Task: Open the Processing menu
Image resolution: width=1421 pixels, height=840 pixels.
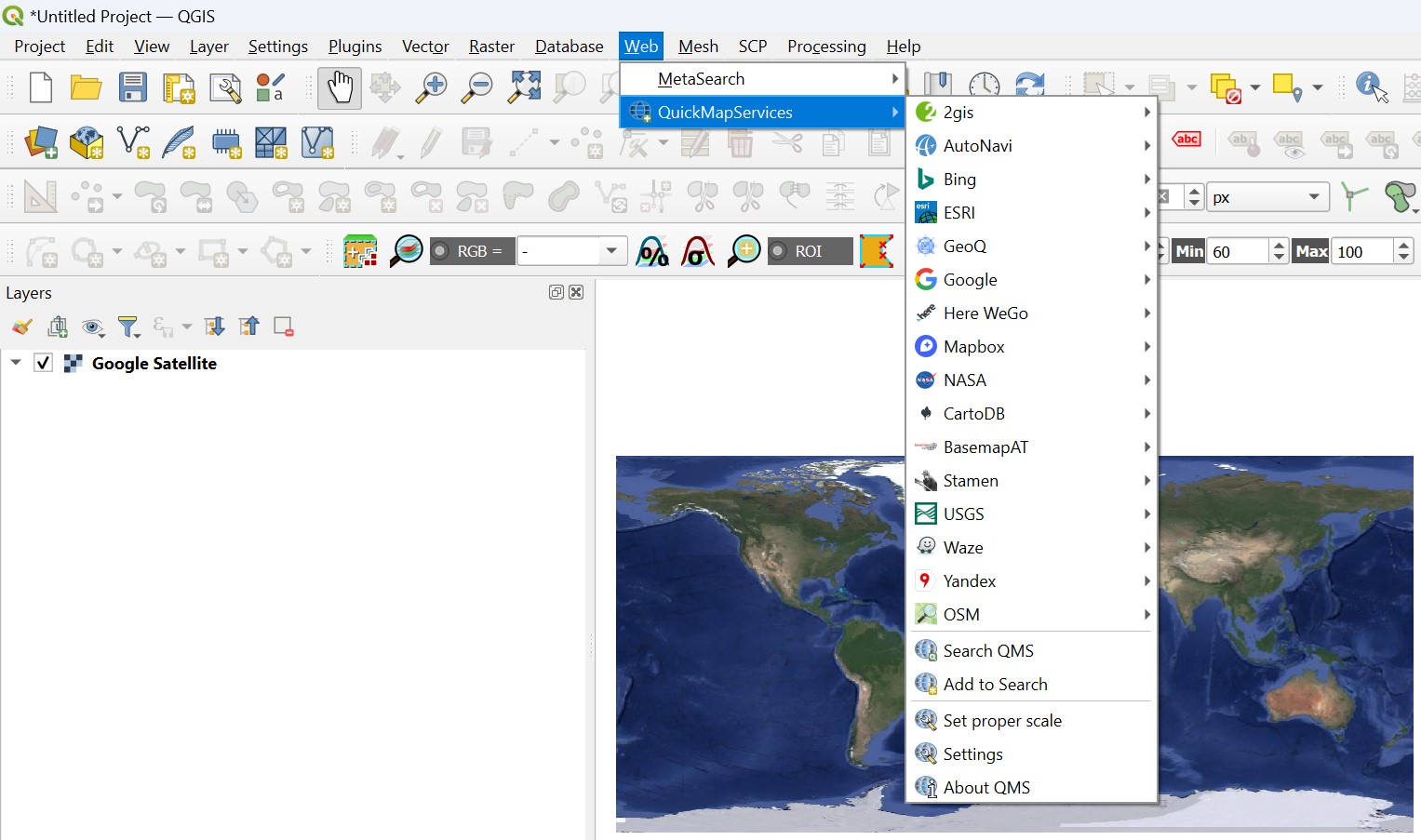Action: point(825,47)
